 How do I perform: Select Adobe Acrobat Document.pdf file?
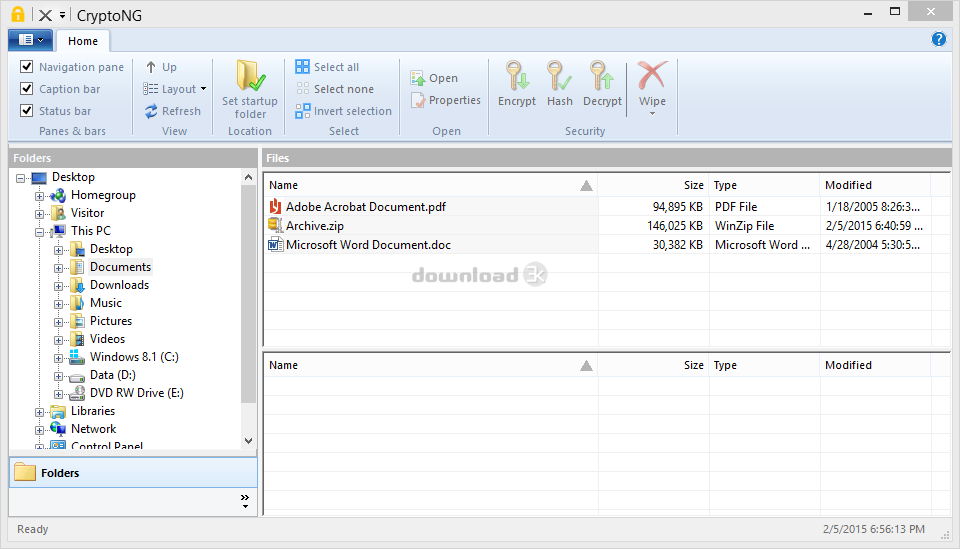coord(366,207)
